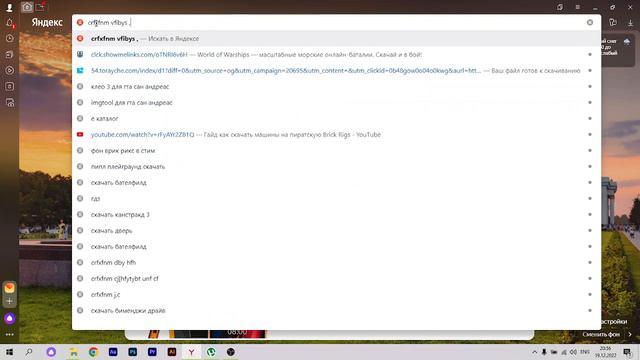Open the Yandex Mail icon in the sidebar
Screen dimensions: 640x360
pos(10,288)
